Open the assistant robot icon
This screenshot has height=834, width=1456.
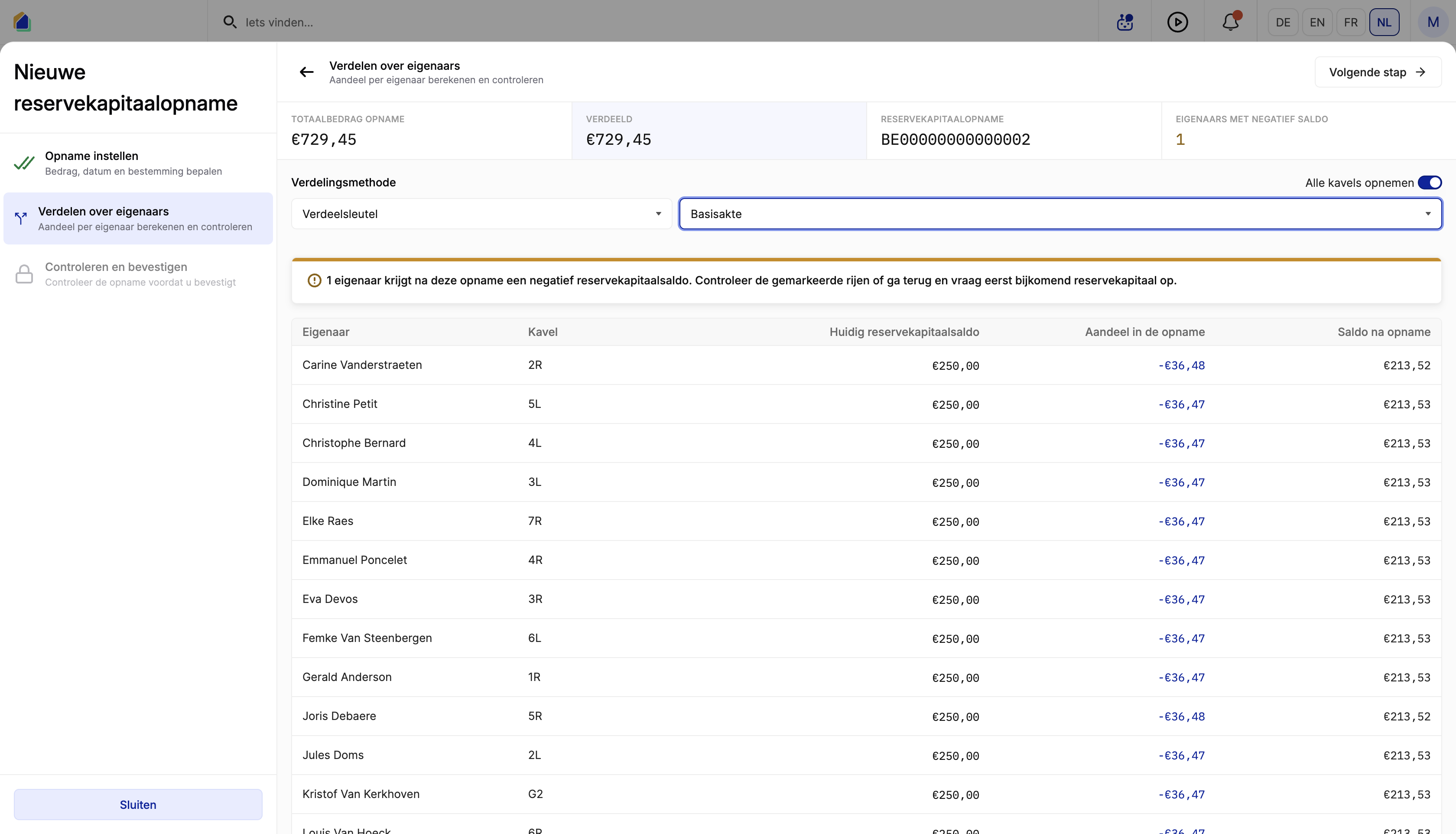pyautogui.click(x=1125, y=22)
